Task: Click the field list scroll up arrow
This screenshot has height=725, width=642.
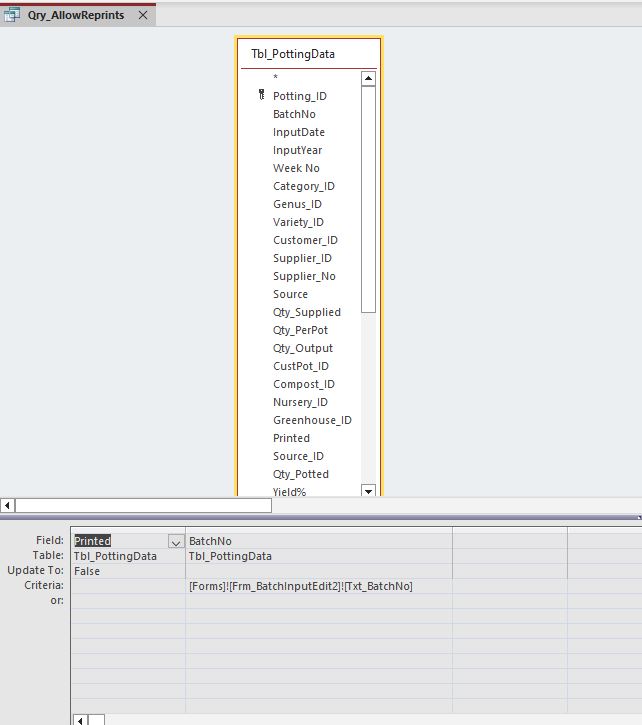Action: (368, 79)
